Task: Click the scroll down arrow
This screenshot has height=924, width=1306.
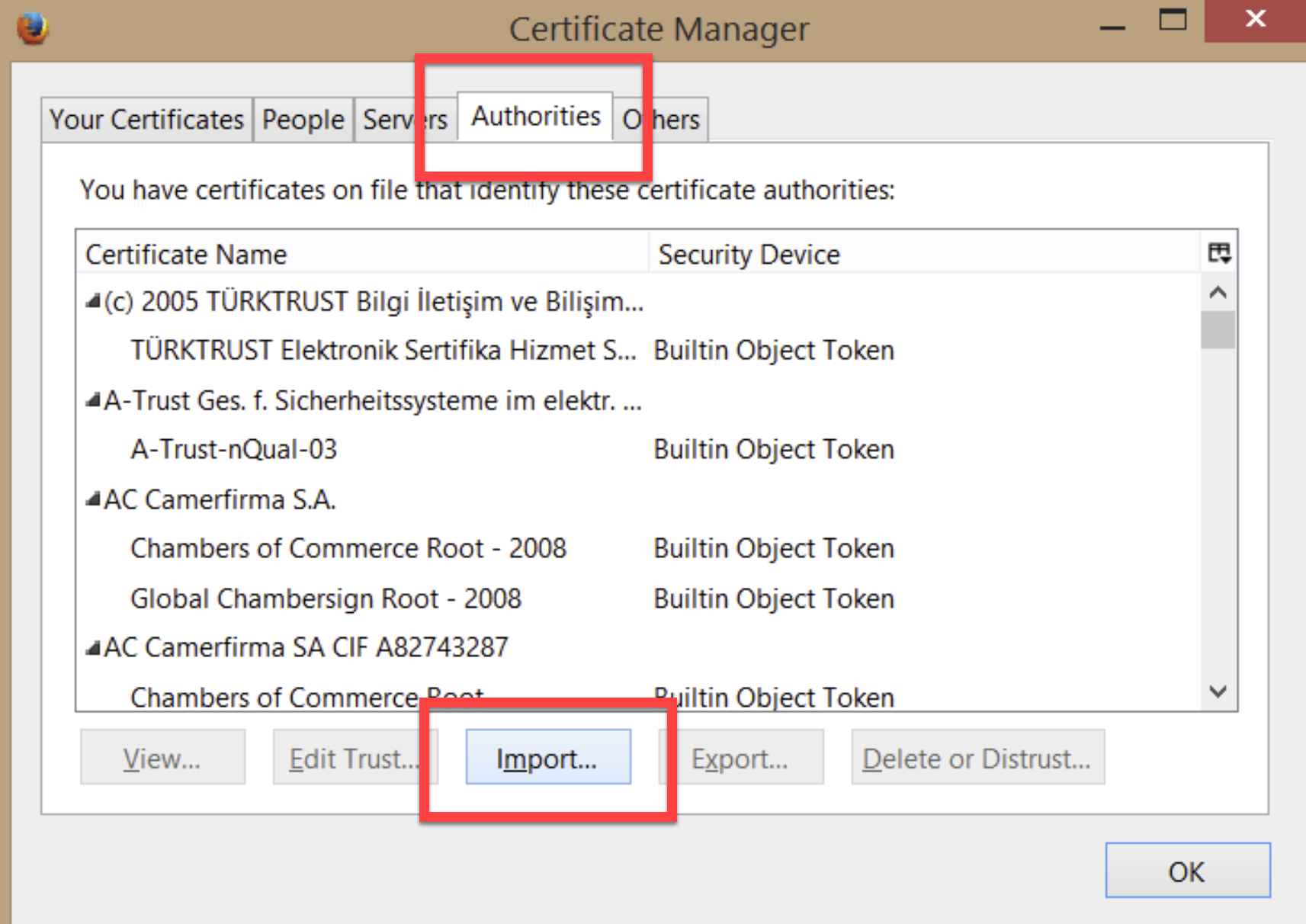Action: tap(1218, 691)
